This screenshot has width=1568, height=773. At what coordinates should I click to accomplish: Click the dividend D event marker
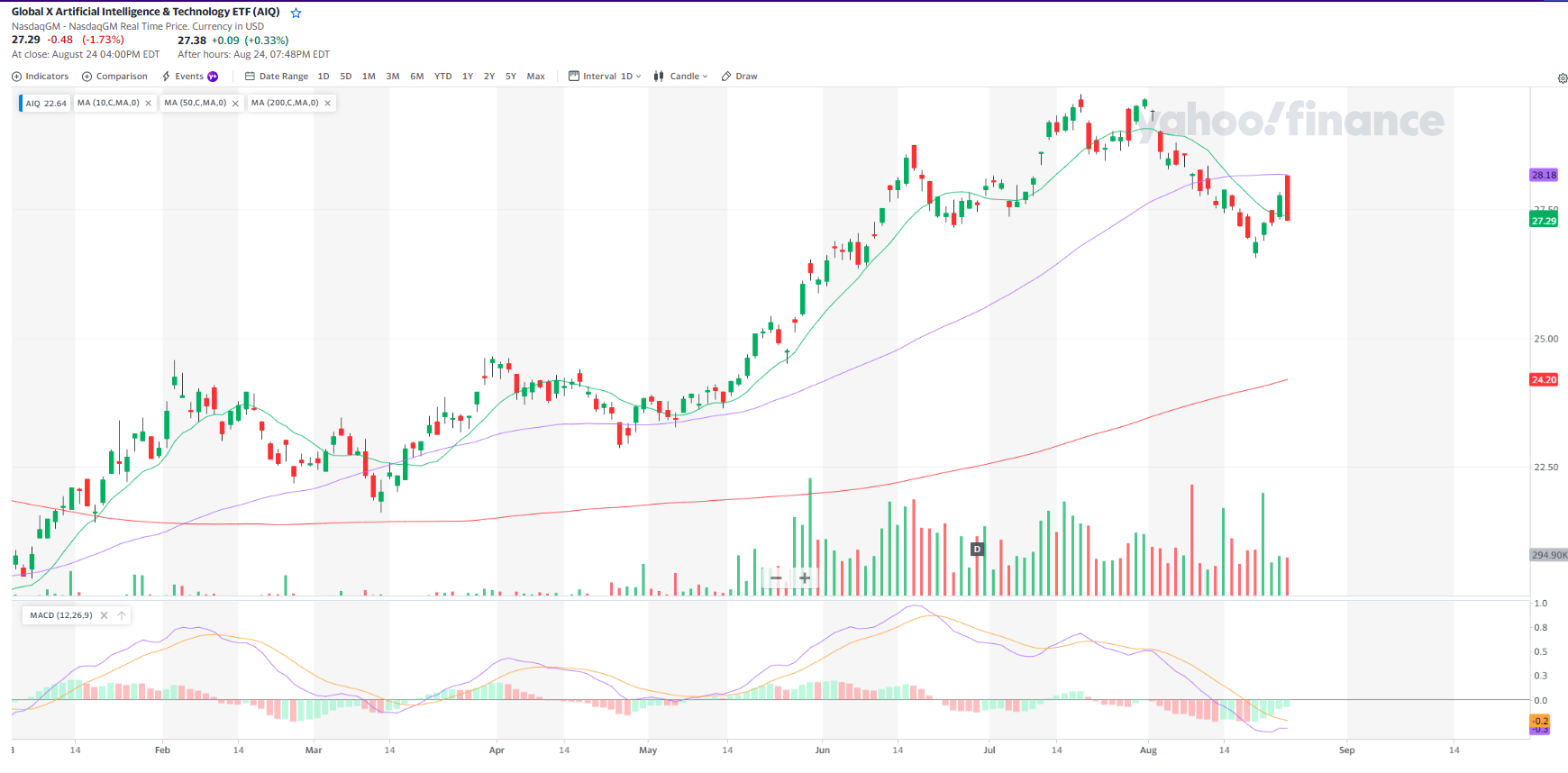[x=977, y=549]
